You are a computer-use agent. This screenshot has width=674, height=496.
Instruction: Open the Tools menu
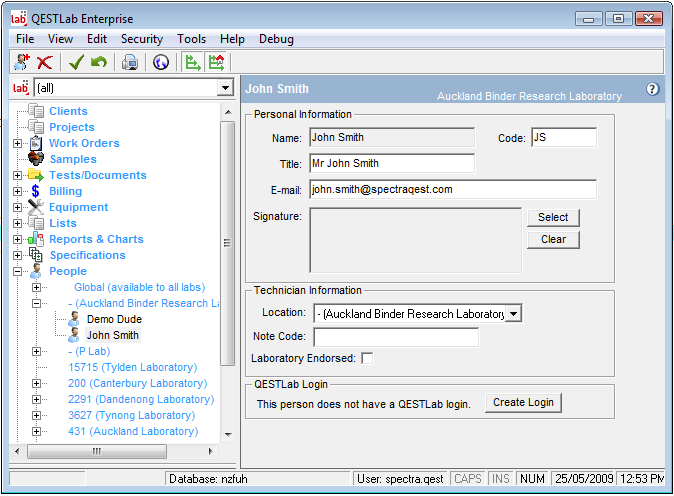(191, 39)
